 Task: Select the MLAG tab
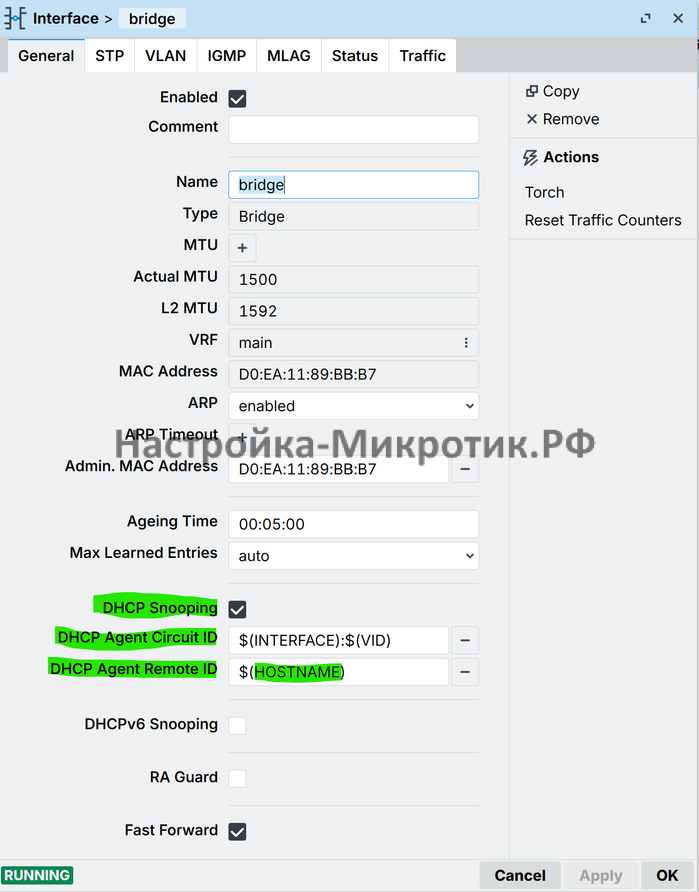[289, 56]
